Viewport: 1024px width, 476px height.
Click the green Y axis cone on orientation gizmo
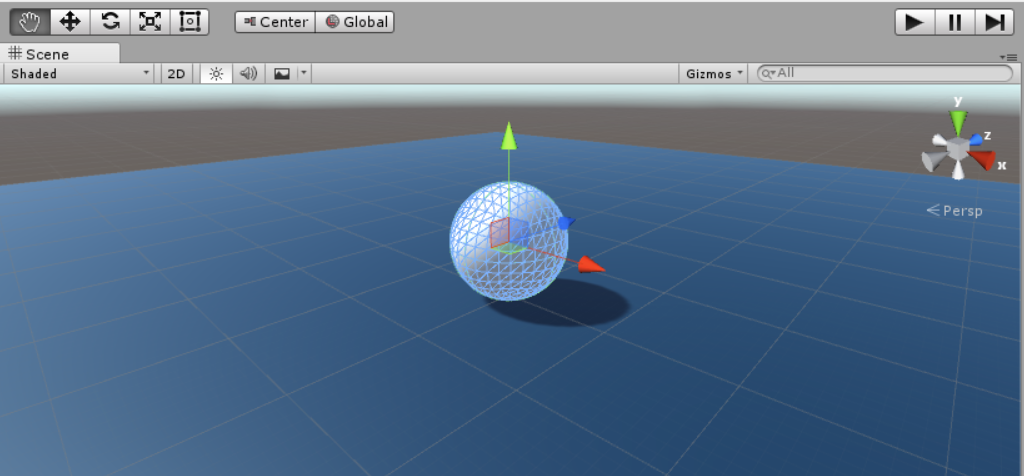(958, 121)
